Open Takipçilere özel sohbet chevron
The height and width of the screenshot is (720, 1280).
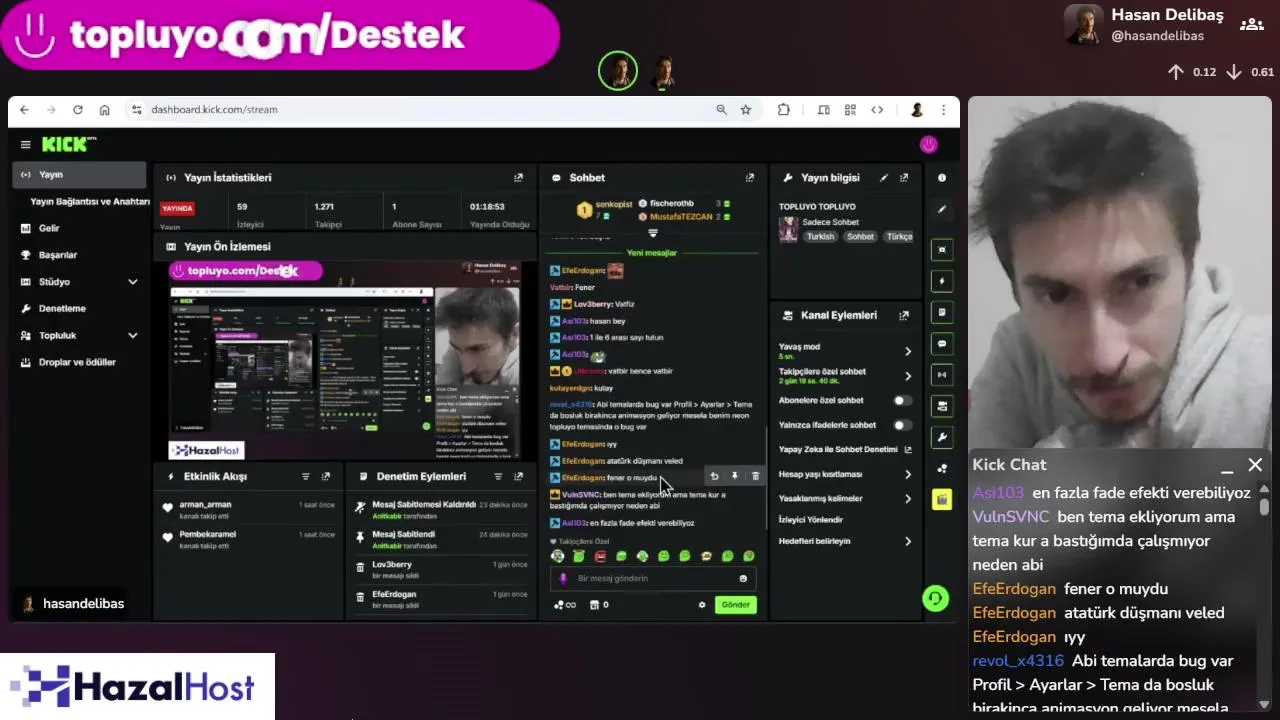(x=908, y=376)
